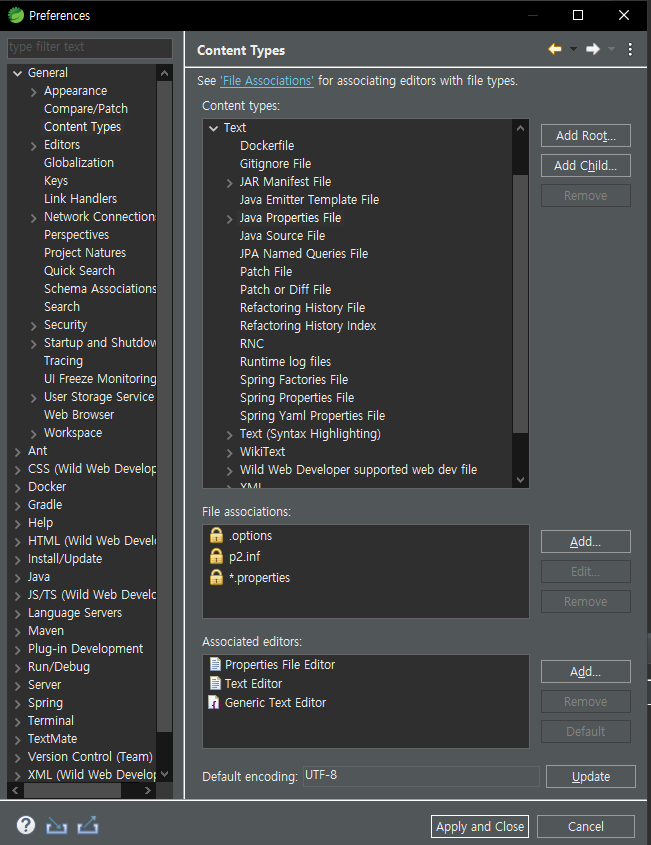
Task: Select Terminal preferences node
Action: [51, 721]
